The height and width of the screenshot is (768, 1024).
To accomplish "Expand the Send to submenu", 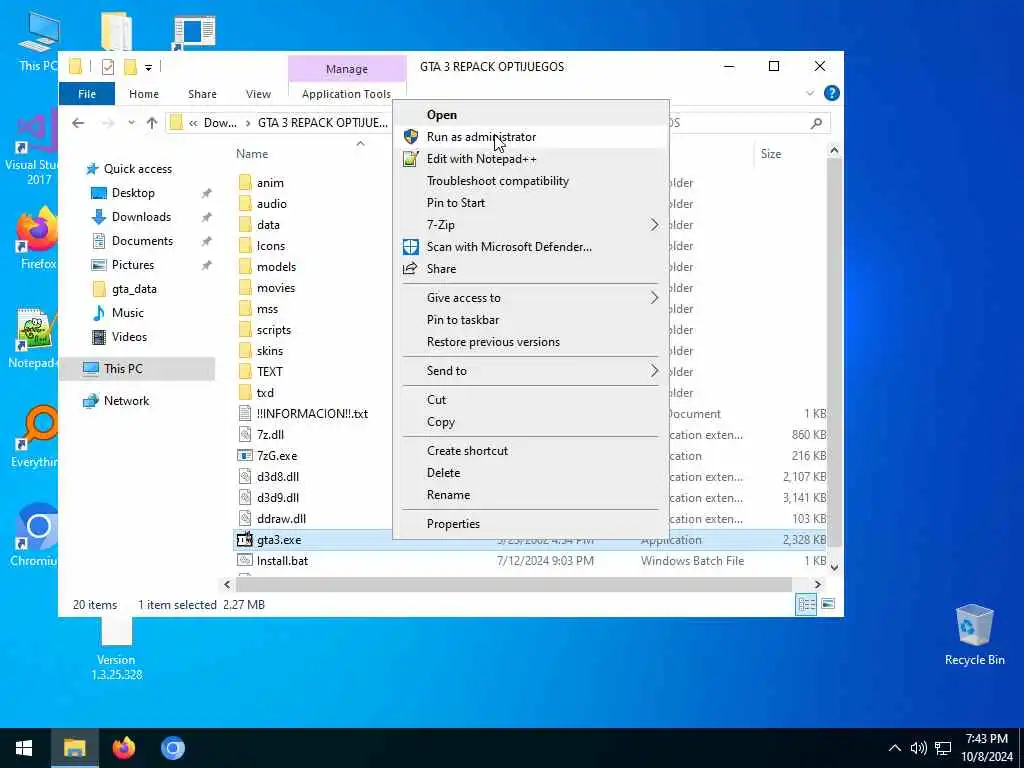I will (x=530, y=370).
